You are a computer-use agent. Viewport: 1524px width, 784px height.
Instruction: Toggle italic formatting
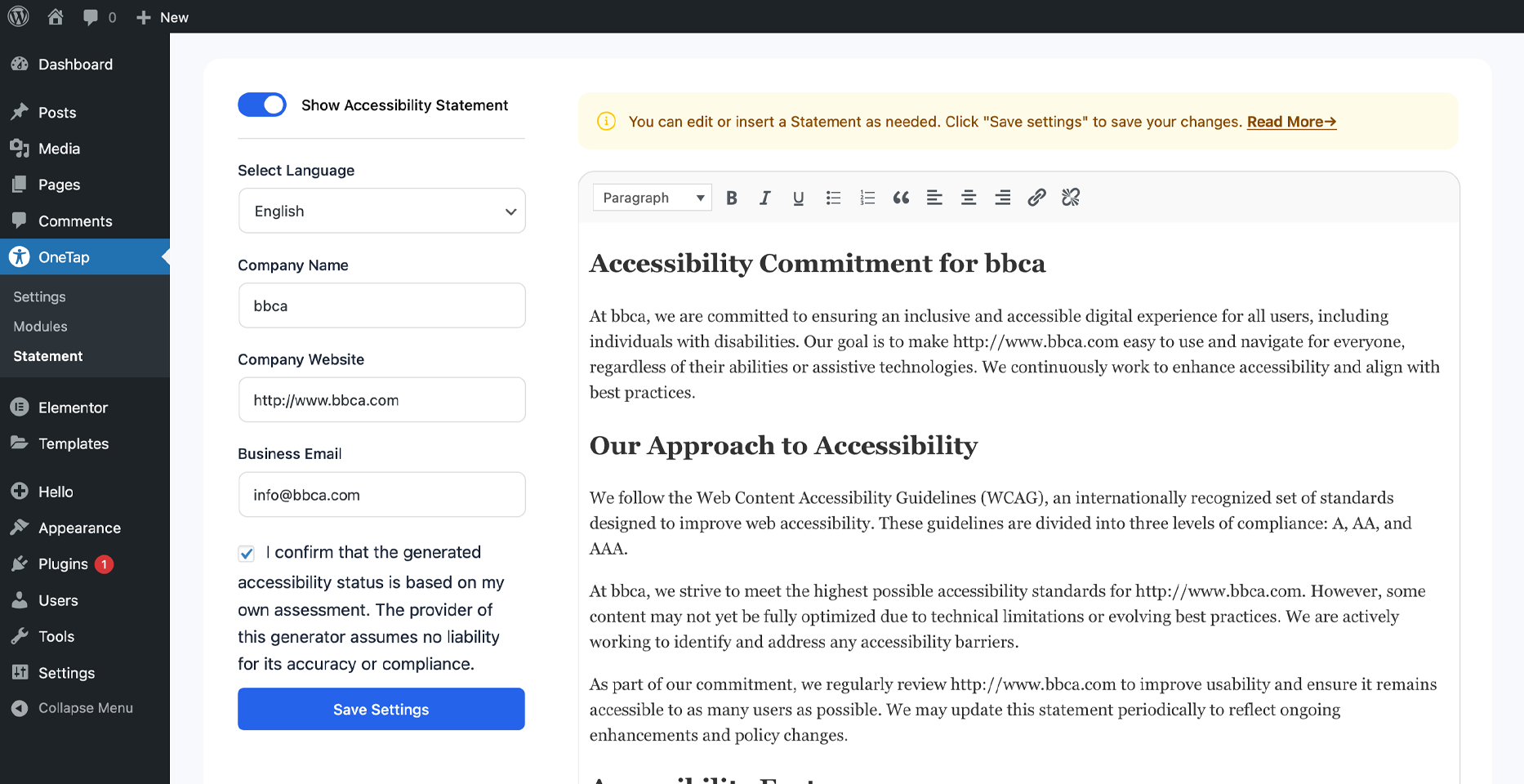pyautogui.click(x=765, y=198)
